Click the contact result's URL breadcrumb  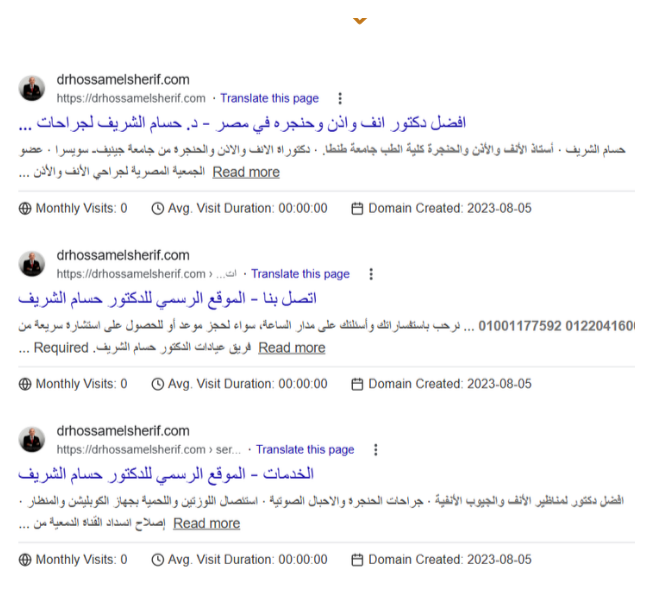tap(147, 274)
